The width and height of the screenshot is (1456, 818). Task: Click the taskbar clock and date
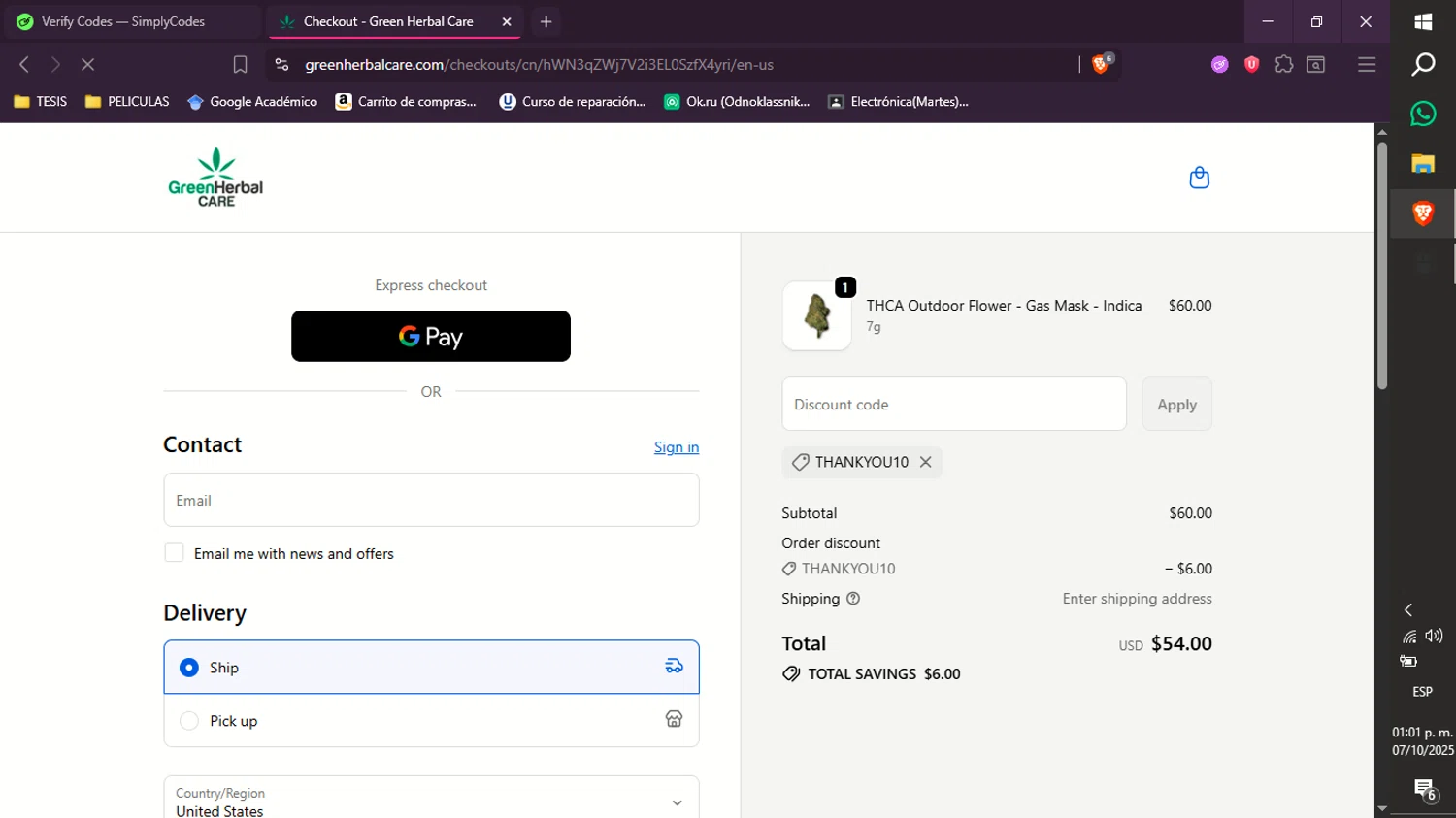coord(1423,741)
